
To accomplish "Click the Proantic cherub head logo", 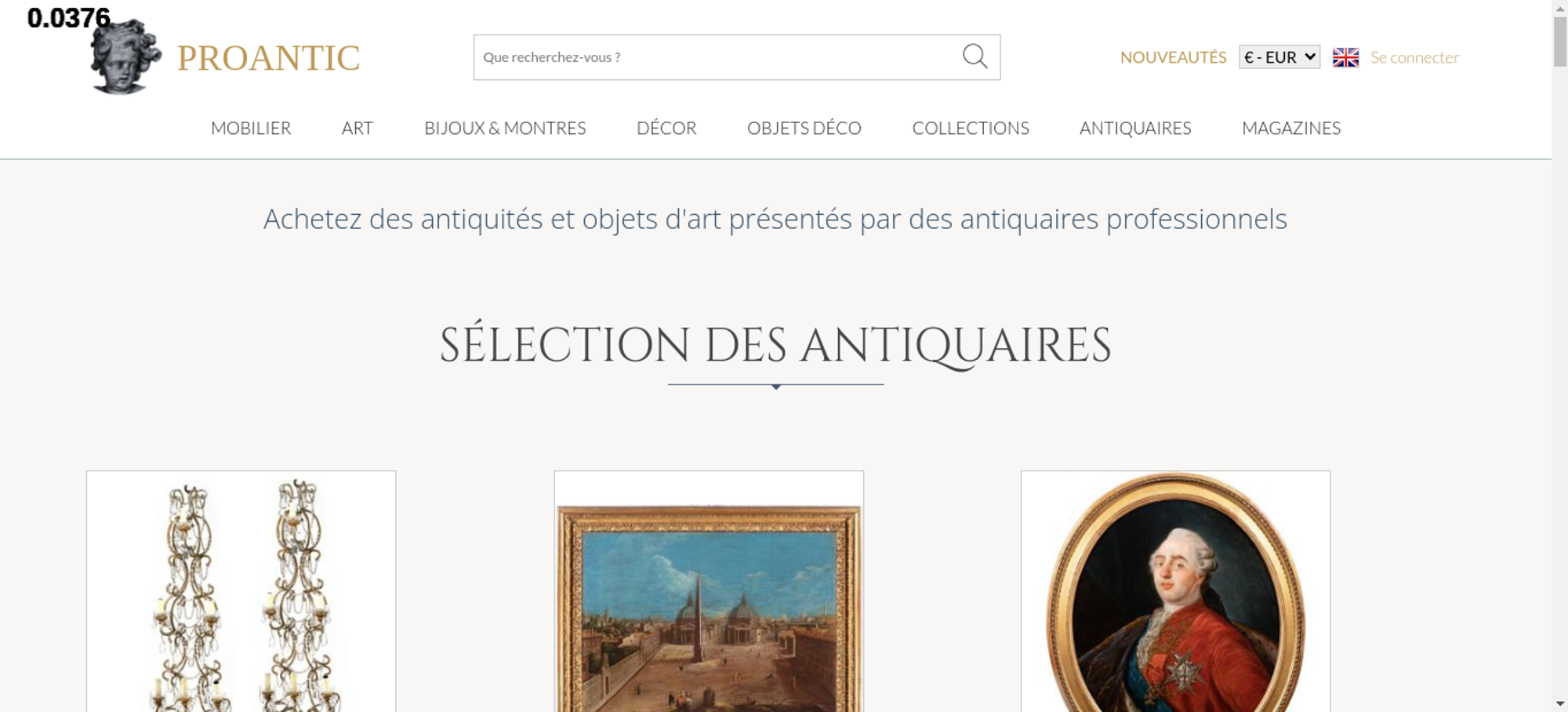I will (125, 56).
